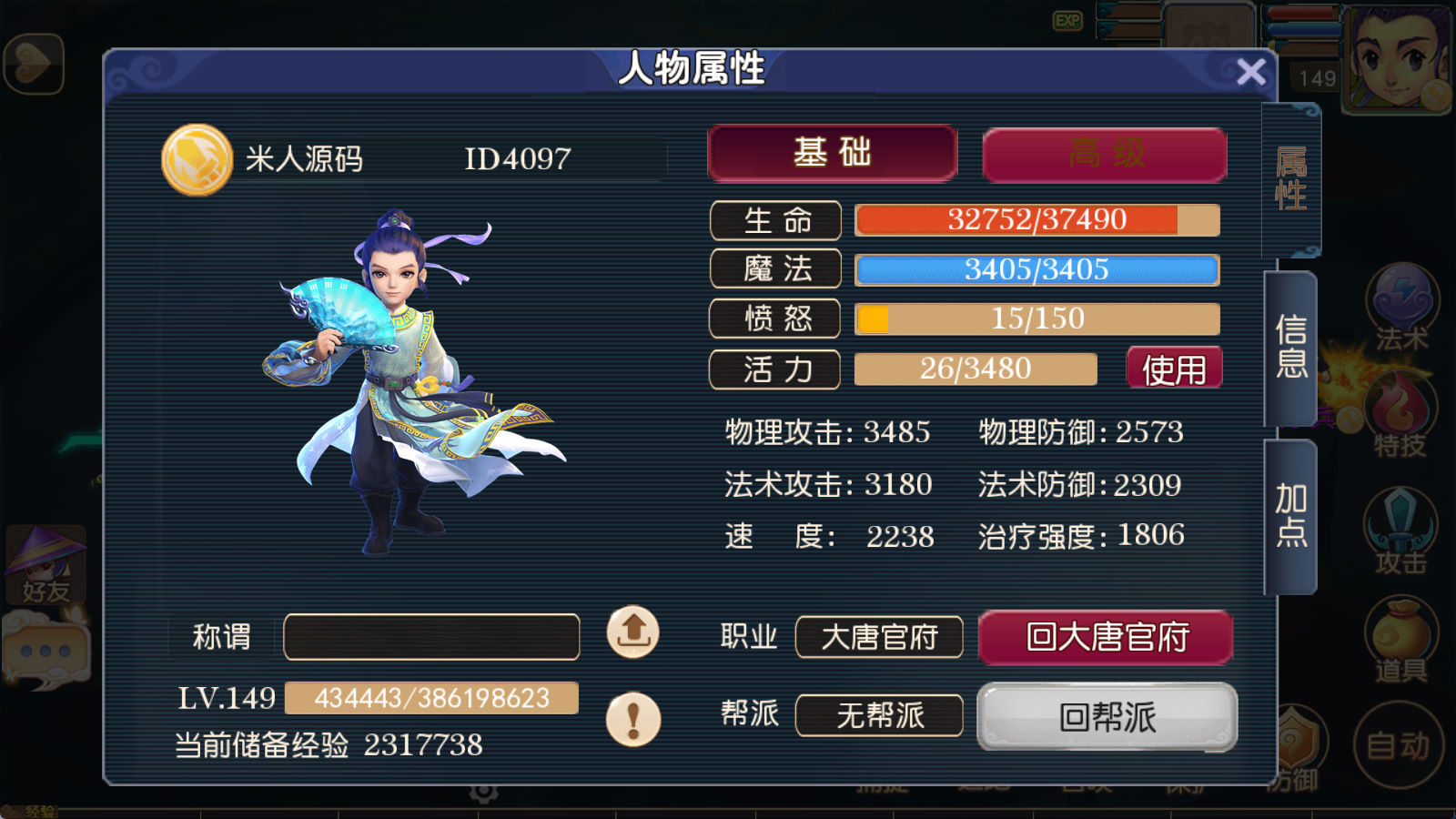Click the 生命 health bar
The width and height of the screenshot is (1456, 819).
point(1036,220)
